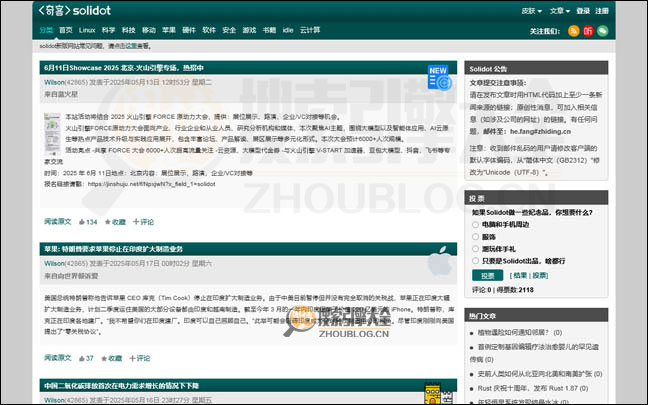648x405 pixels.
Task: Go to the 苹果 section
Action: click(169, 30)
